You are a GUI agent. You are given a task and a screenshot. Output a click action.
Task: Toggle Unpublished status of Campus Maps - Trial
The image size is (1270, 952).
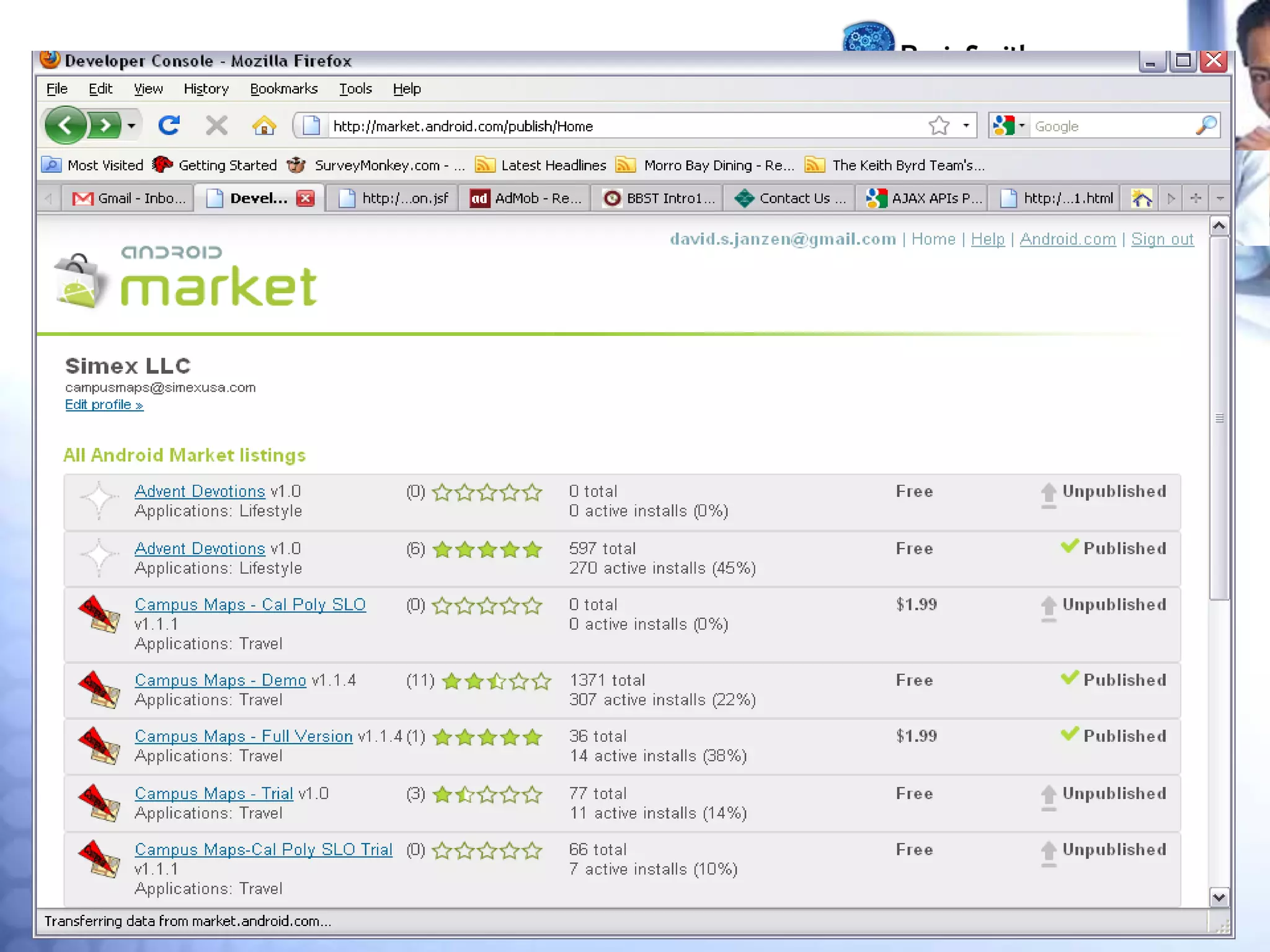tap(1103, 794)
